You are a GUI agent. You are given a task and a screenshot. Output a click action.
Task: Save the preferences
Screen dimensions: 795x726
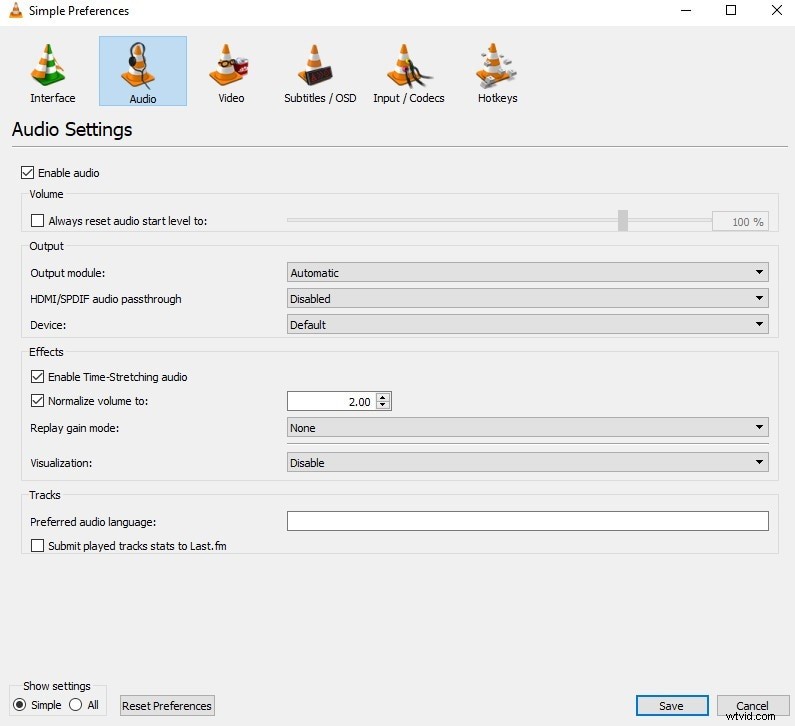672,706
